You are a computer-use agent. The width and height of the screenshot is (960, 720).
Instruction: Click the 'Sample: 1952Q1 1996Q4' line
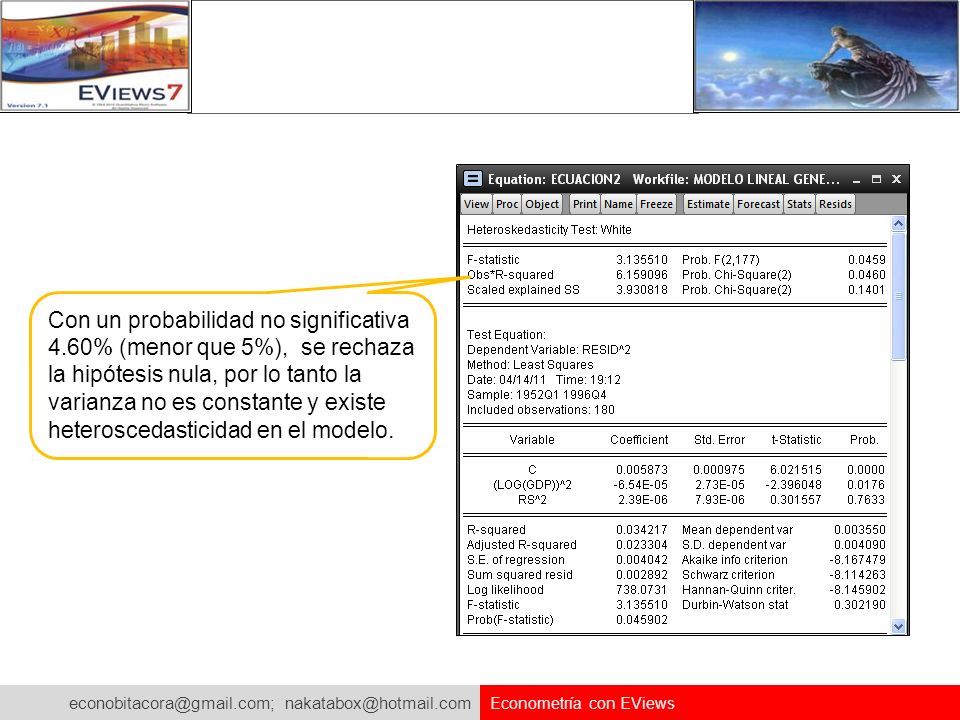tap(536, 395)
